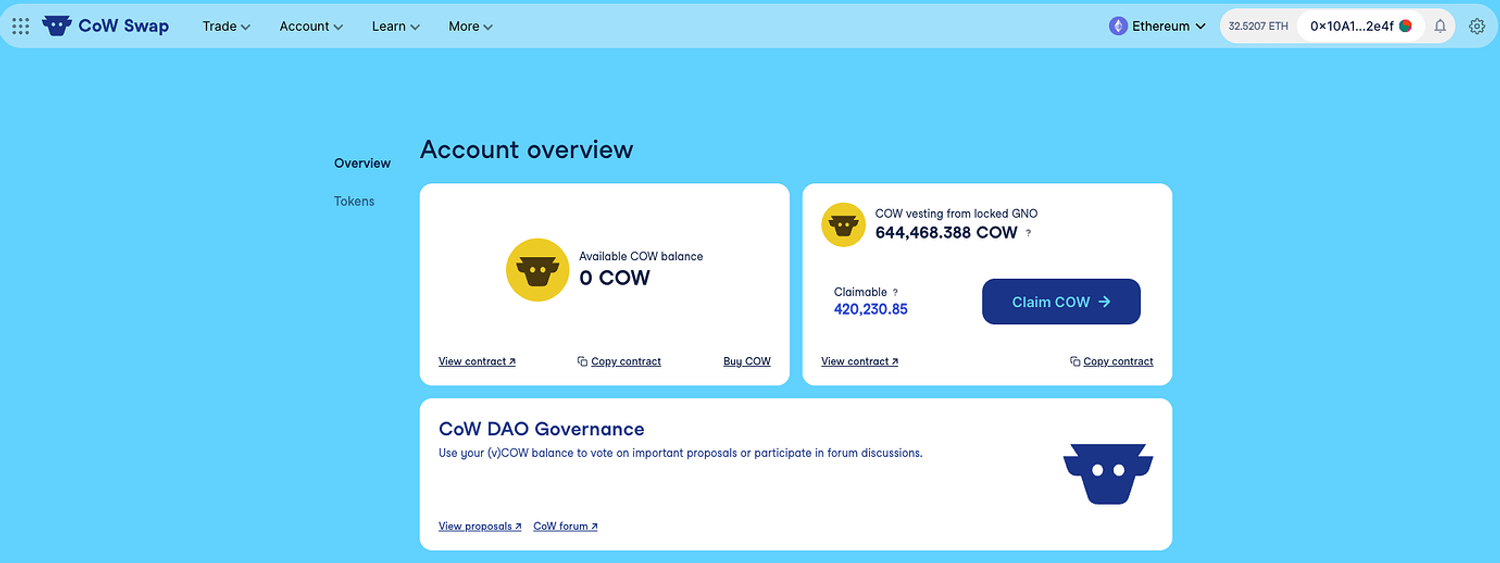This screenshot has height=563, width=1500.
Task: Switch to the Tokens tab
Action: coord(354,201)
